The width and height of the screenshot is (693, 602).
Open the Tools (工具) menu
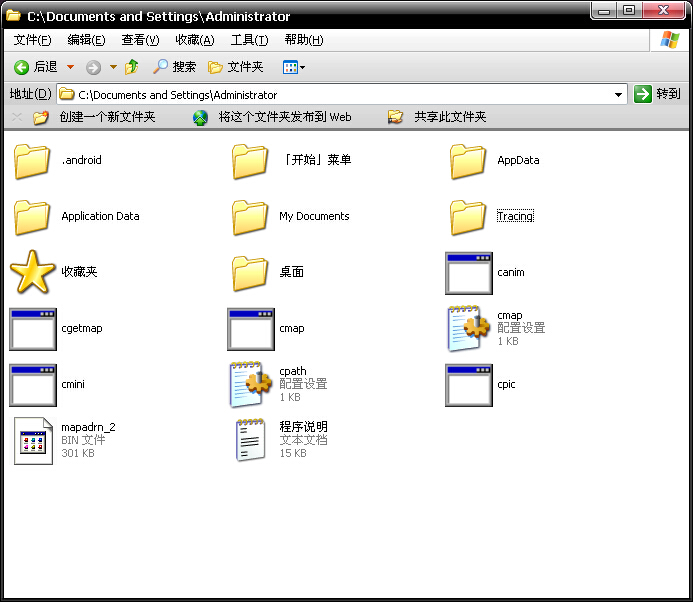point(249,40)
